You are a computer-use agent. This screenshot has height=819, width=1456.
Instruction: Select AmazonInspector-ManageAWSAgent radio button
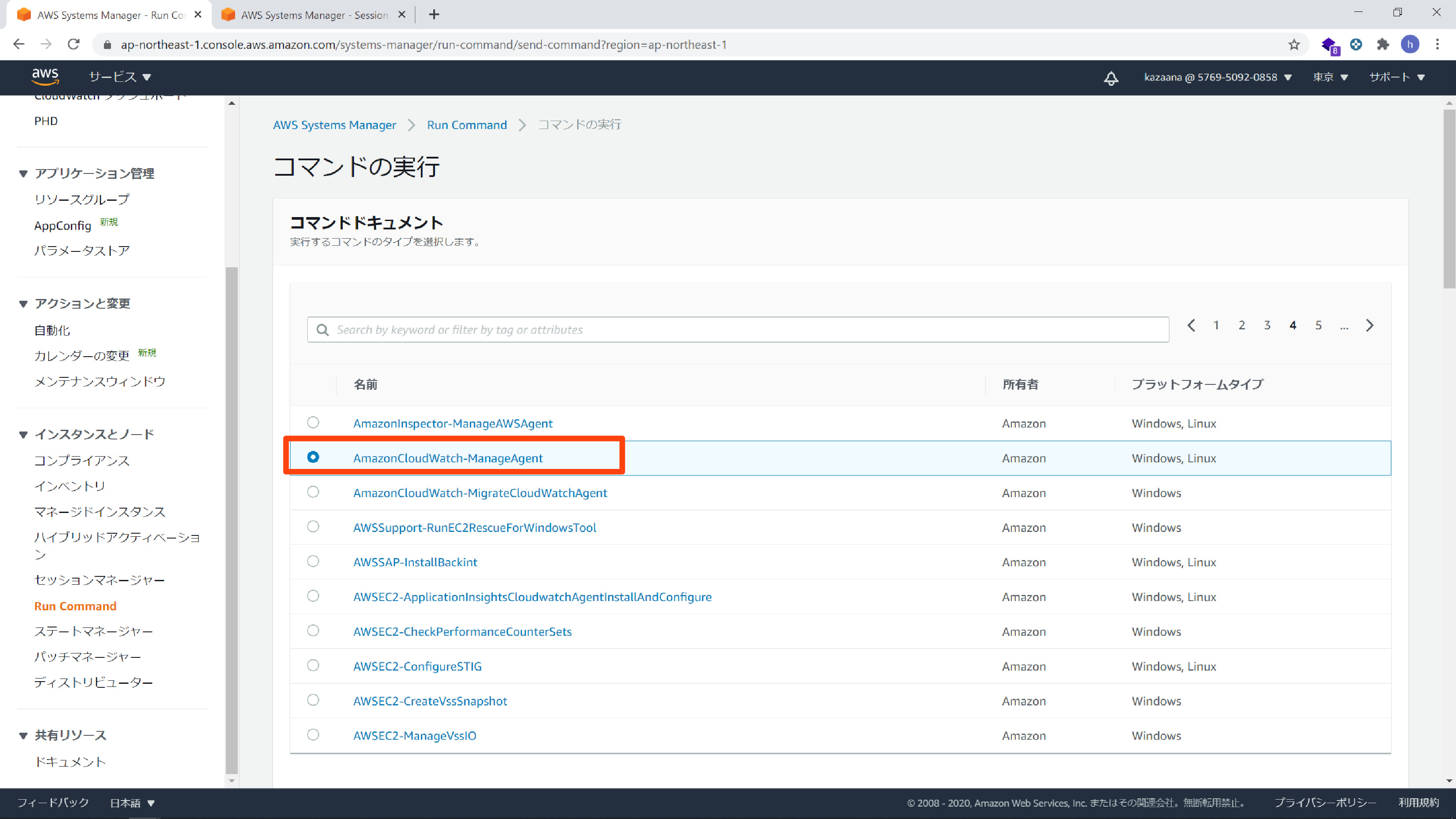313,422
